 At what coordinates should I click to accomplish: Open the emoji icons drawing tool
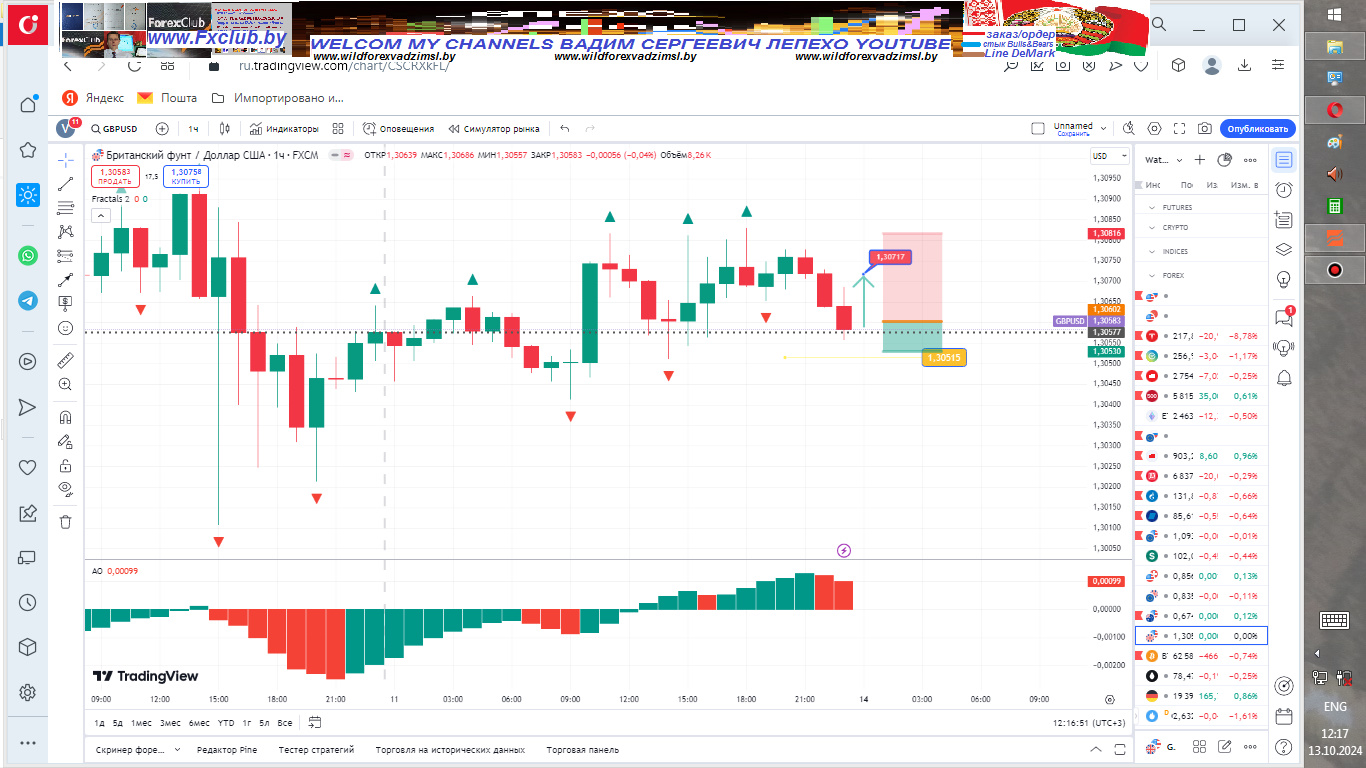65,327
